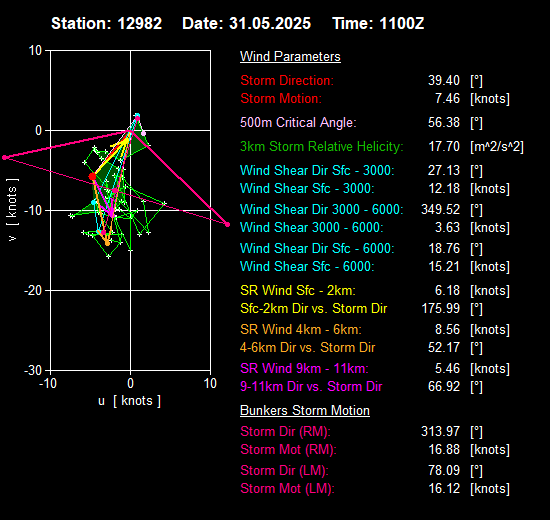Click the large red storm motion dot

[x=92, y=176]
